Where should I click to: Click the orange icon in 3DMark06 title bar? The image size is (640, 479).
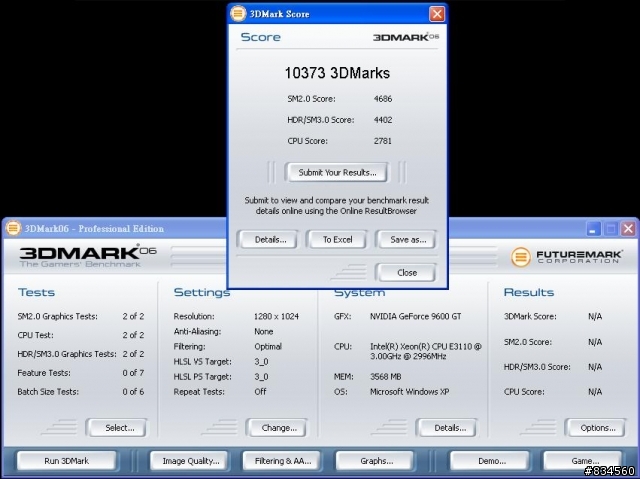pyautogui.click(x=13, y=228)
